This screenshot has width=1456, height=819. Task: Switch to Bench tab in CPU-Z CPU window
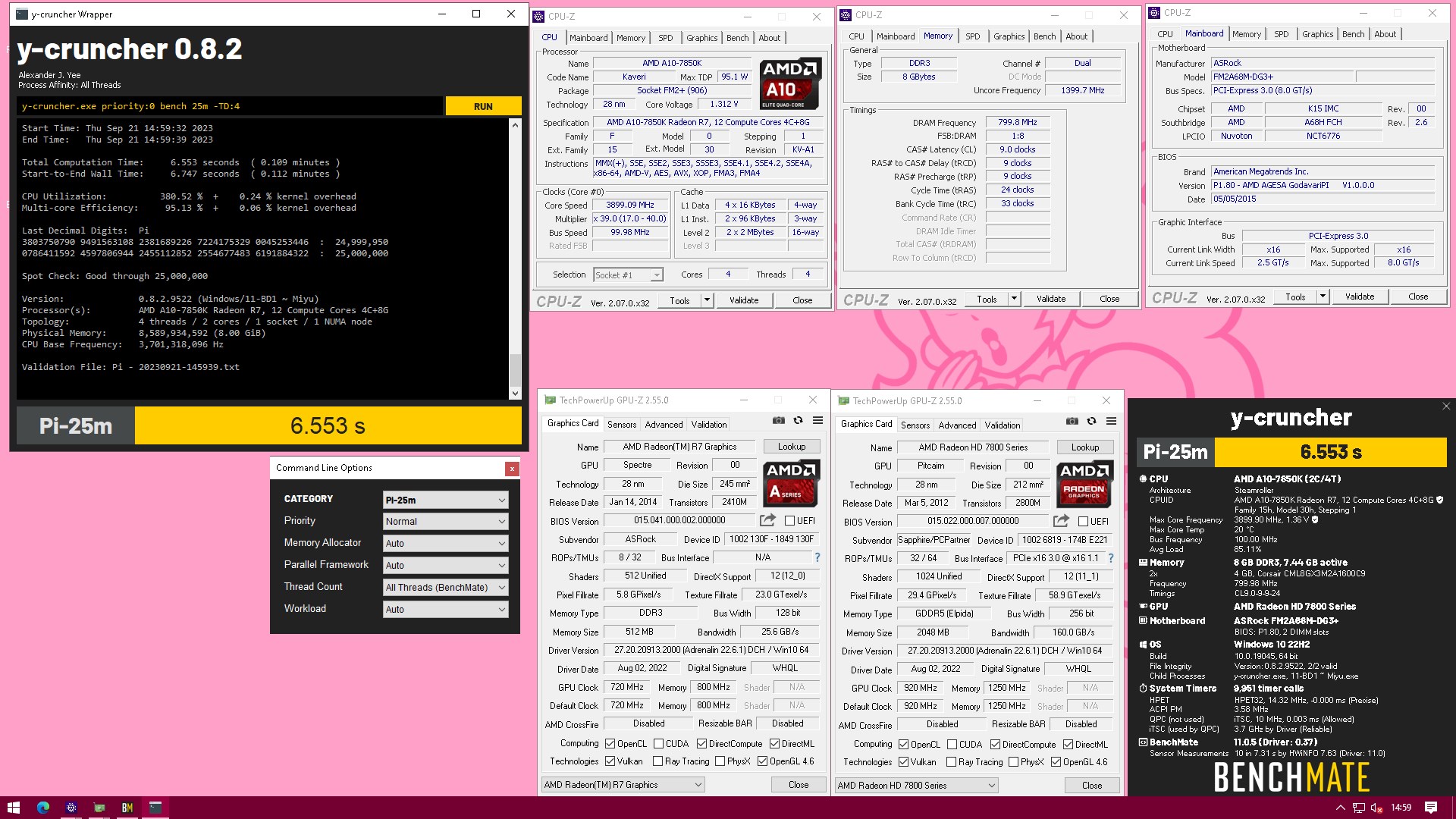click(737, 38)
